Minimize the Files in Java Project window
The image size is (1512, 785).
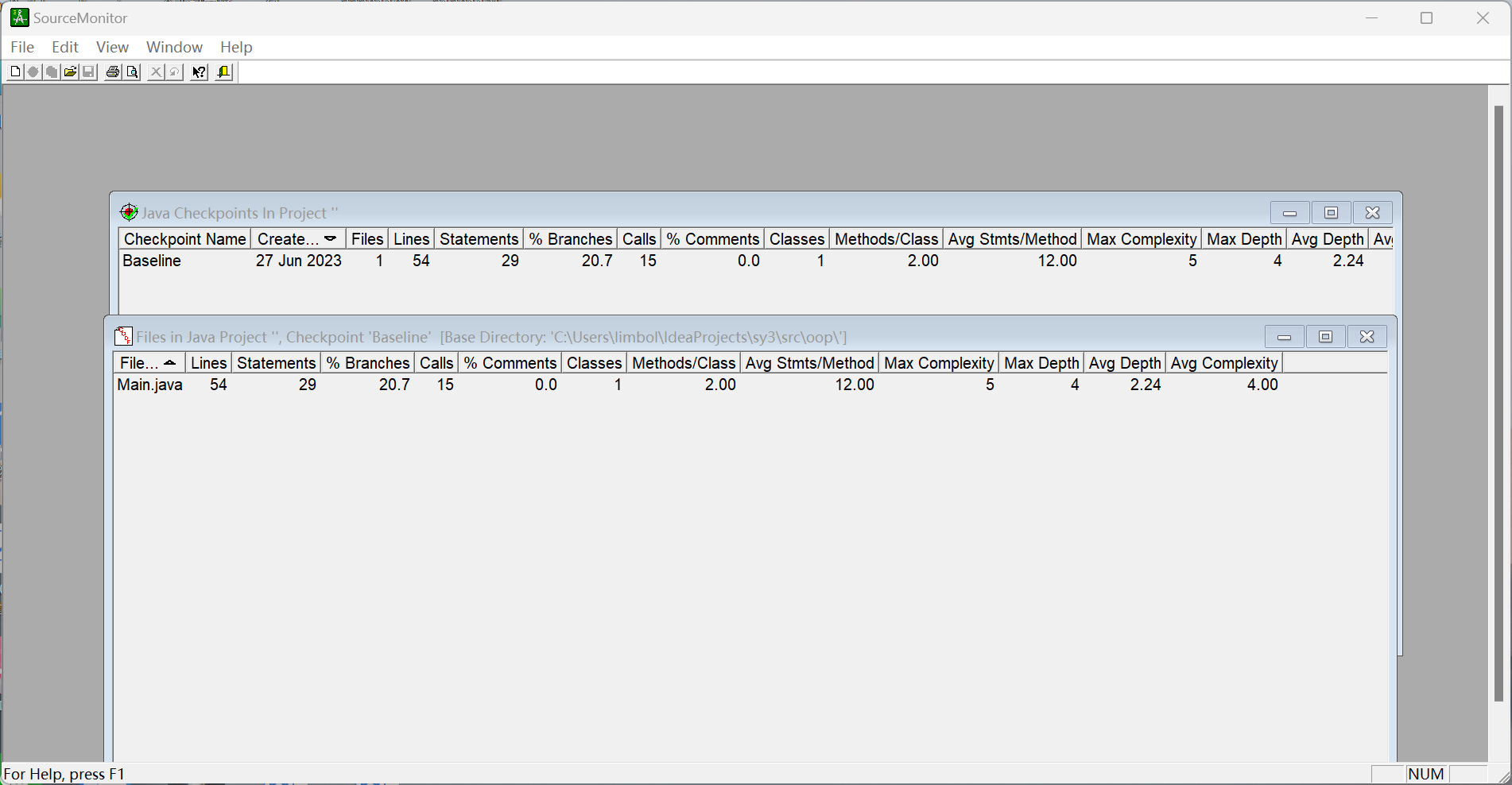coord(1284,337)
